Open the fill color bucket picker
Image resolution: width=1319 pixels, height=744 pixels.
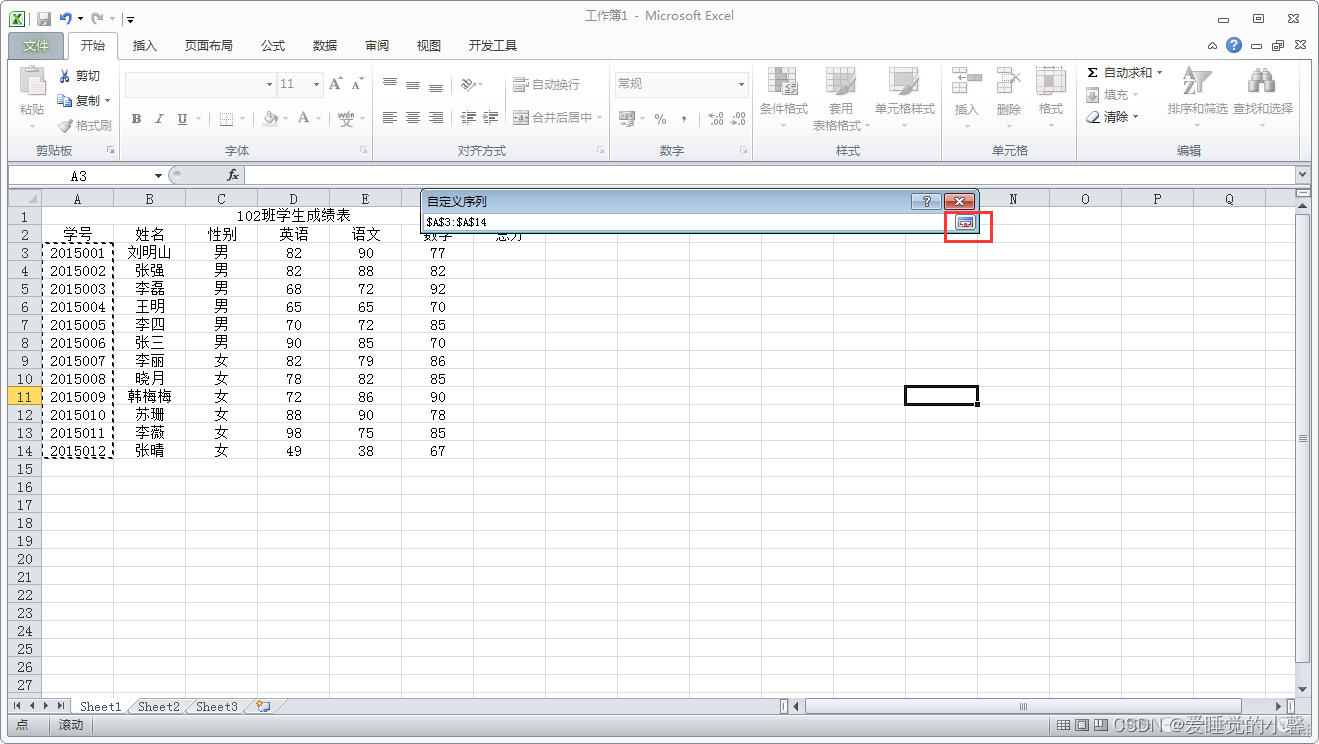pyautogui.click(x=270, y=118)
